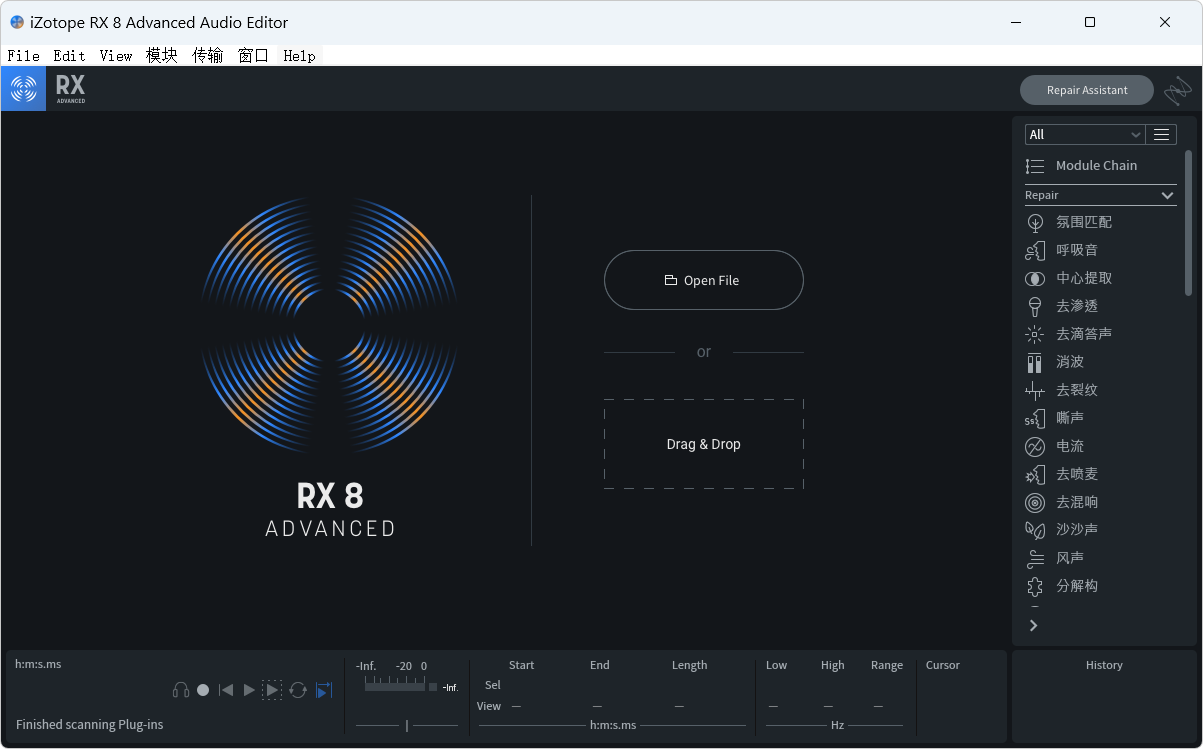Open the 去滴答声 de-click module

1100,334
